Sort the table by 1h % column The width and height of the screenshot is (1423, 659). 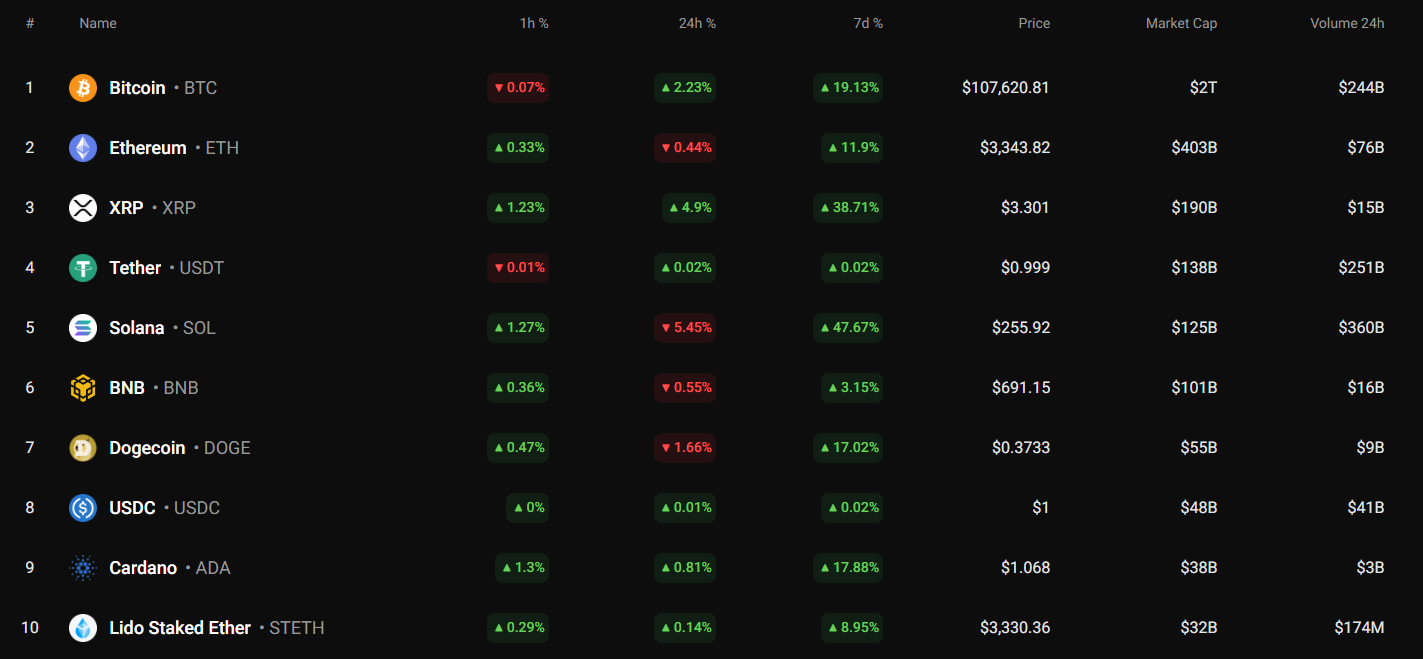535,23
